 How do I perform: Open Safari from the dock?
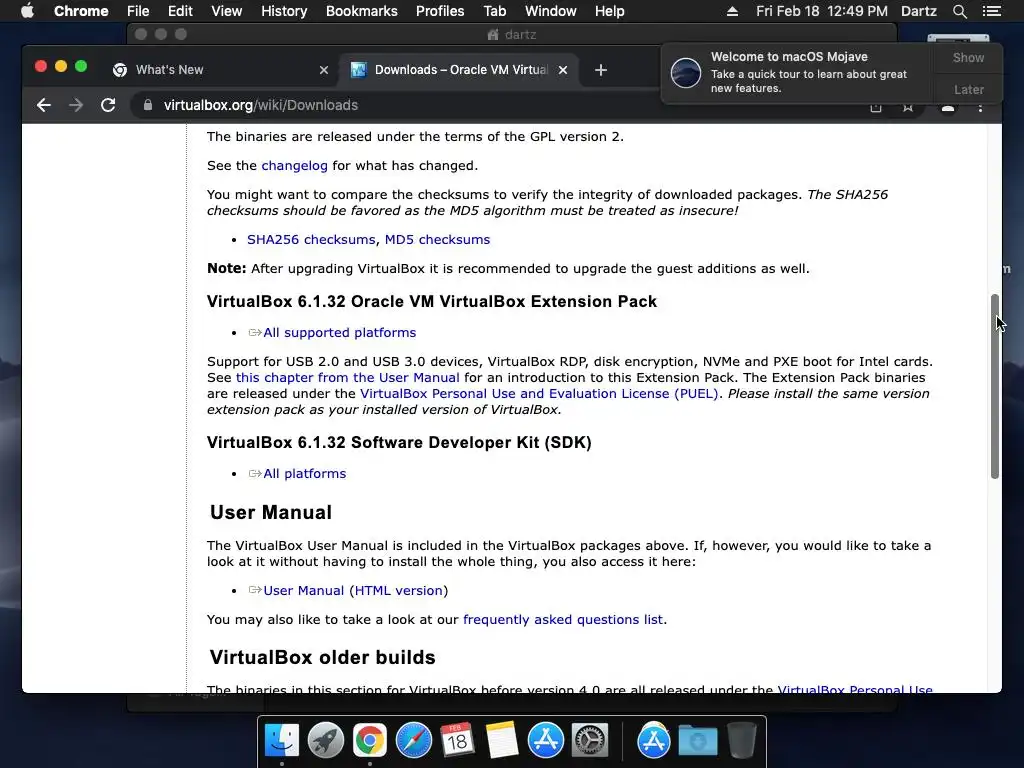pos(414,741)
